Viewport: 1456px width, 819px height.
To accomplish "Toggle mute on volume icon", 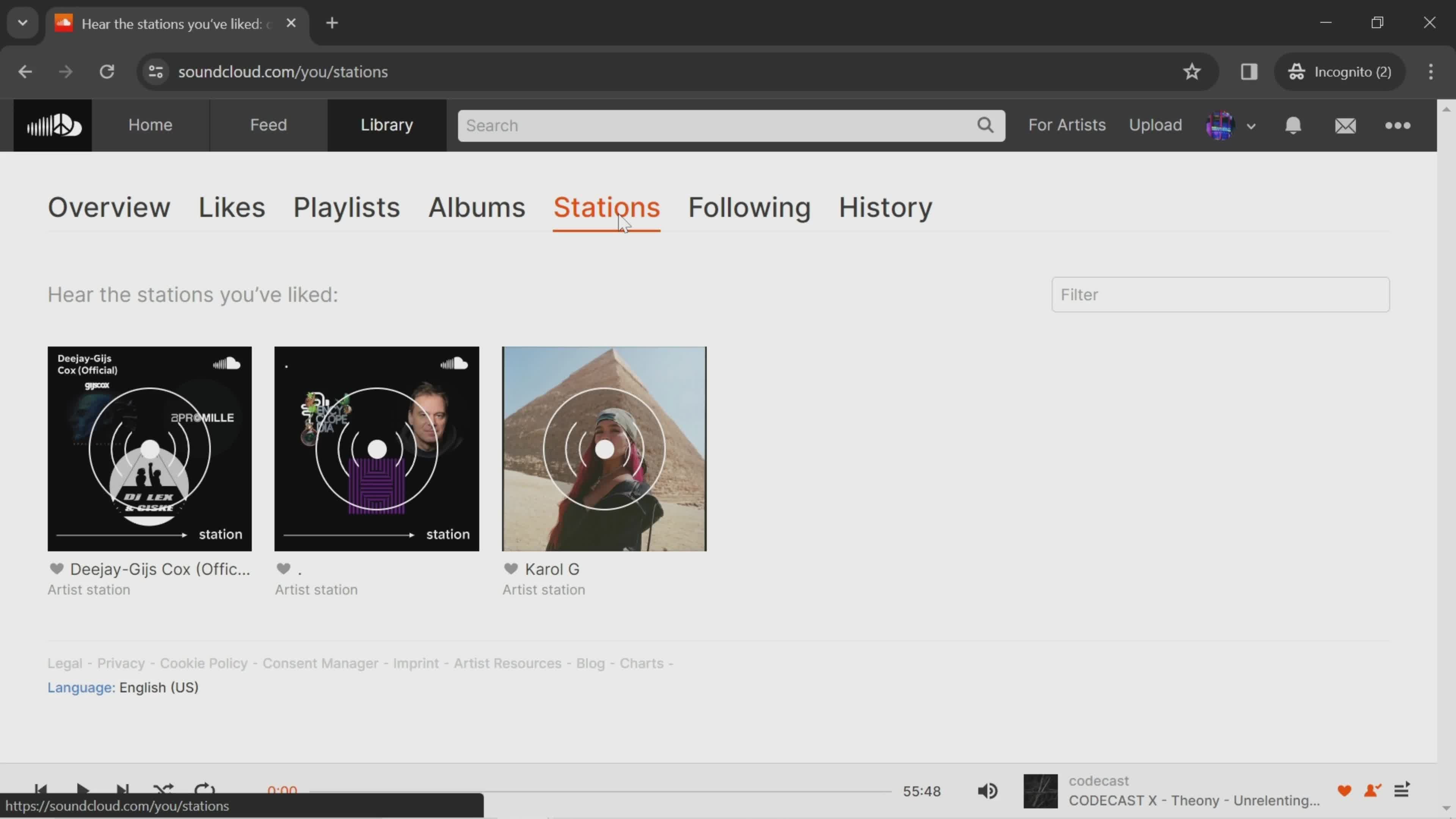I will click(988, 790).
